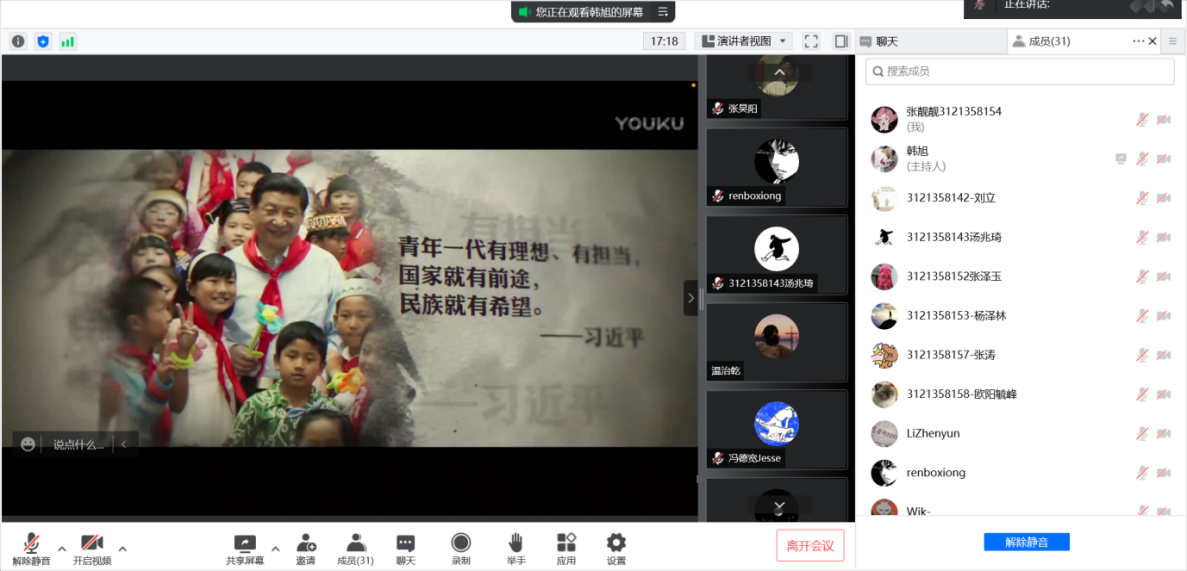Collapse the comment bar arrow

click(125, 445)
